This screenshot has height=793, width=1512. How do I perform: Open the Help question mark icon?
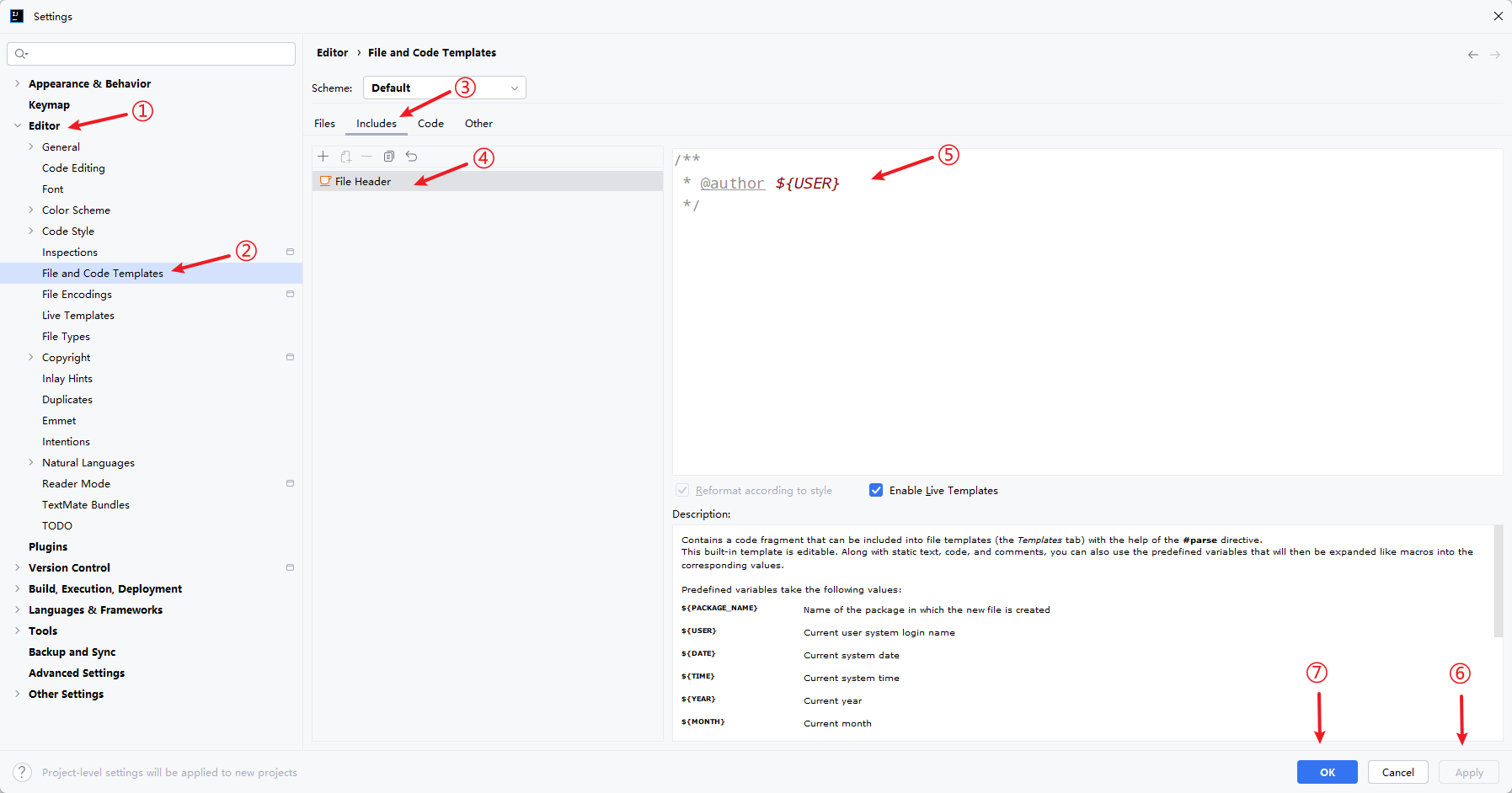[x=23, y=772]
